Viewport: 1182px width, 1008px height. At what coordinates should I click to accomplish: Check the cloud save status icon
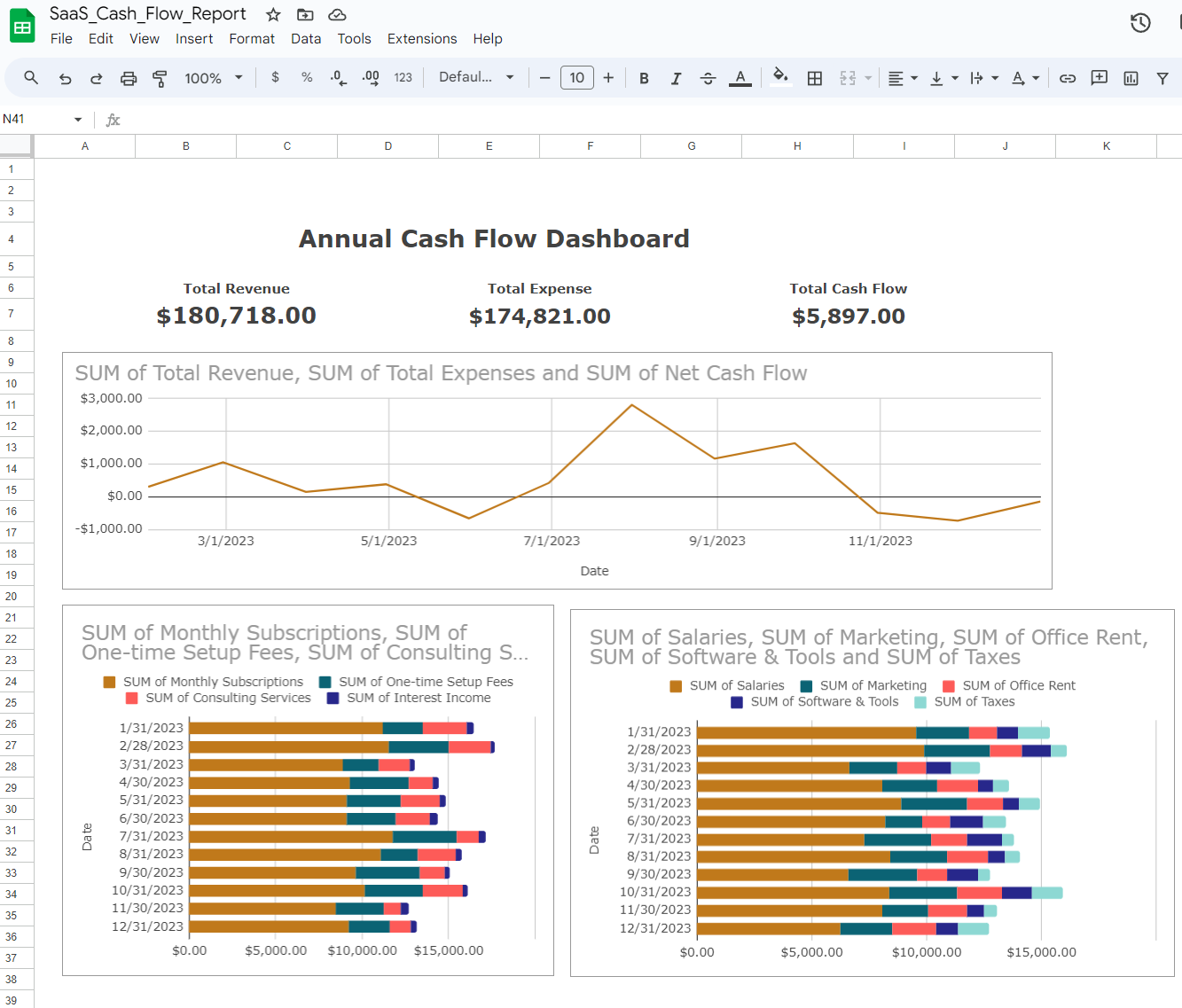[x=337, y=14]
